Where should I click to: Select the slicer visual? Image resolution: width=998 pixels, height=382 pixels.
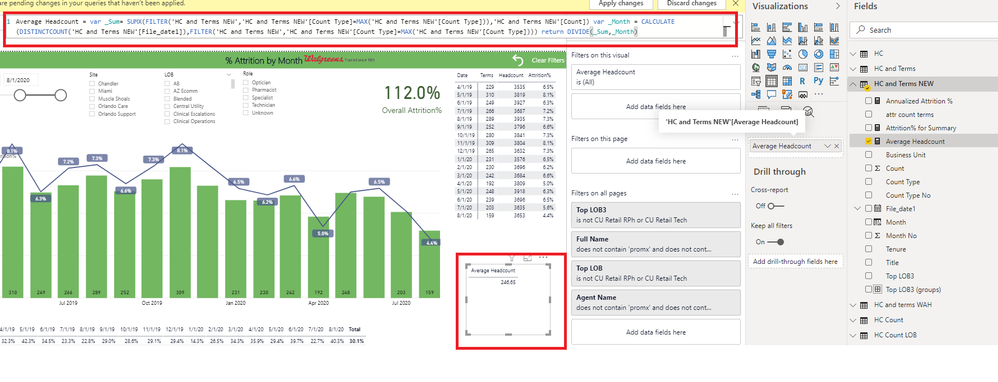(x=756, y=81)
